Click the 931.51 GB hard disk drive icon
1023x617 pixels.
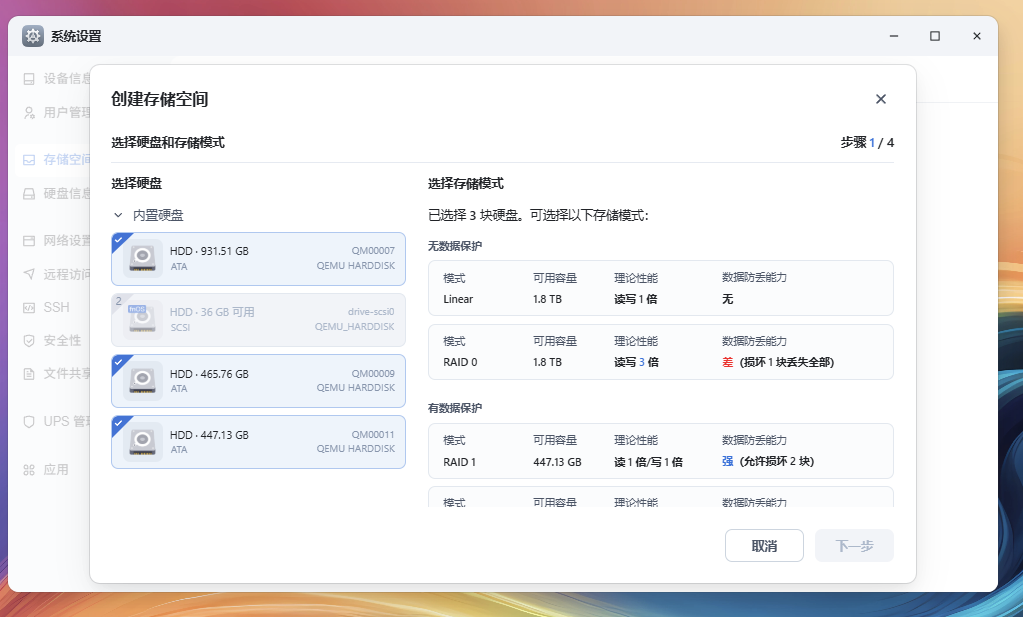[x=143, y=258]
